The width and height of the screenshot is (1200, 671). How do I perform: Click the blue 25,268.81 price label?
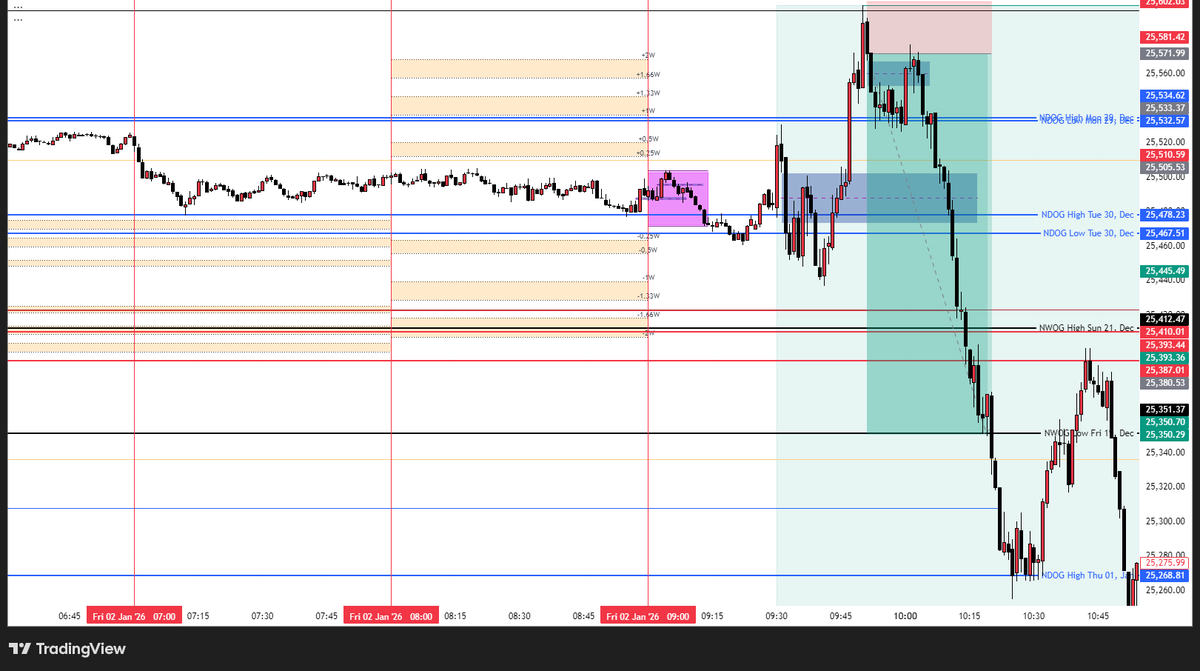coord(1168,576)
